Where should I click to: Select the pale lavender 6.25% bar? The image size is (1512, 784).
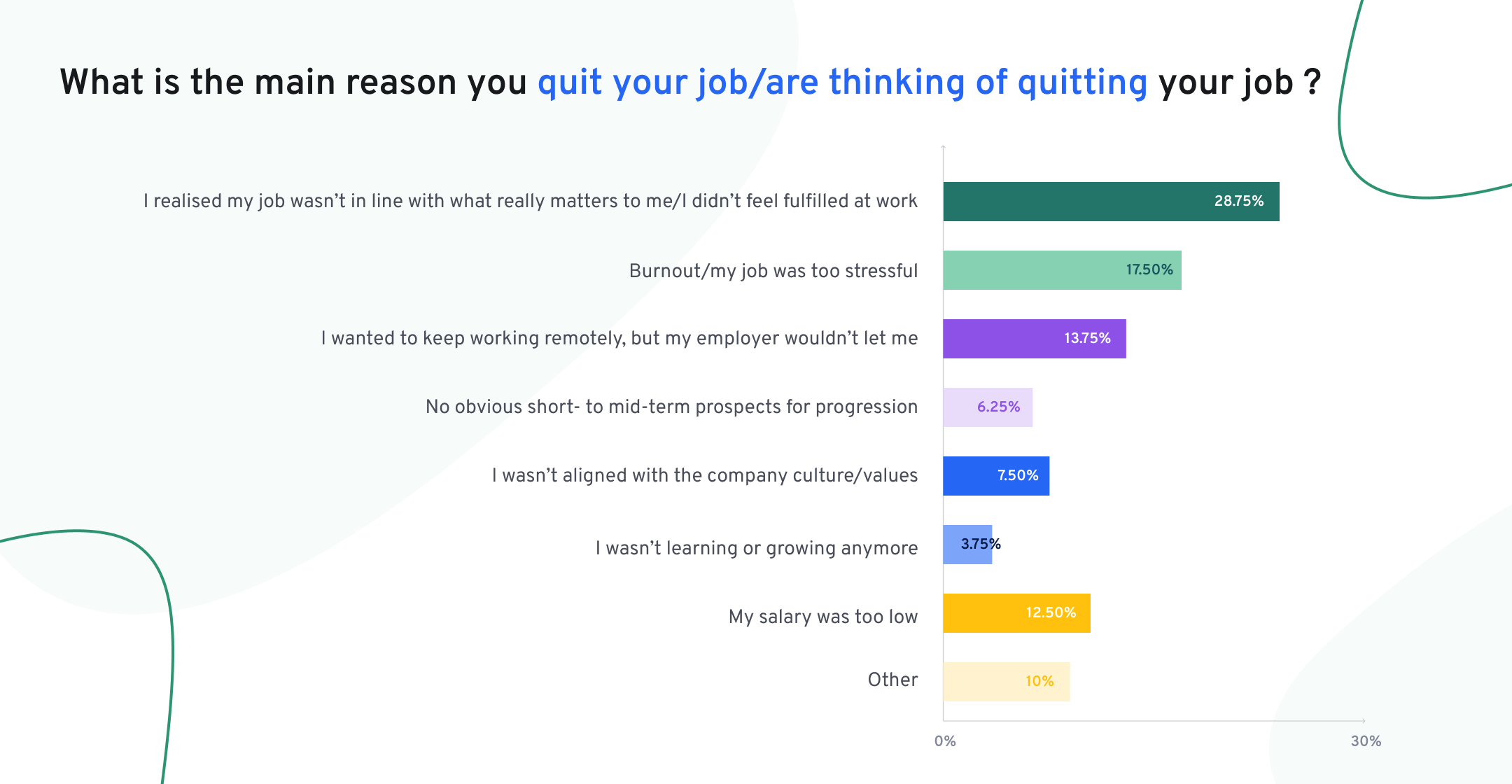[987, 407]
